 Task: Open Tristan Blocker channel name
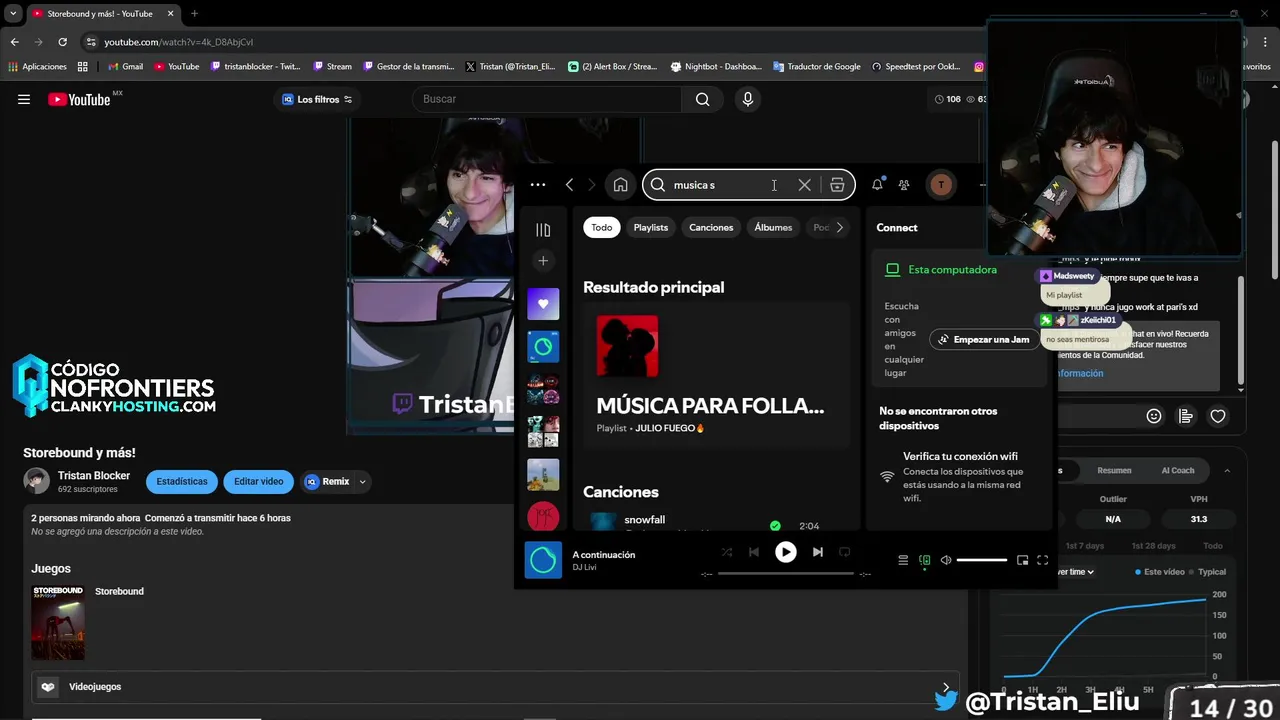94,475
